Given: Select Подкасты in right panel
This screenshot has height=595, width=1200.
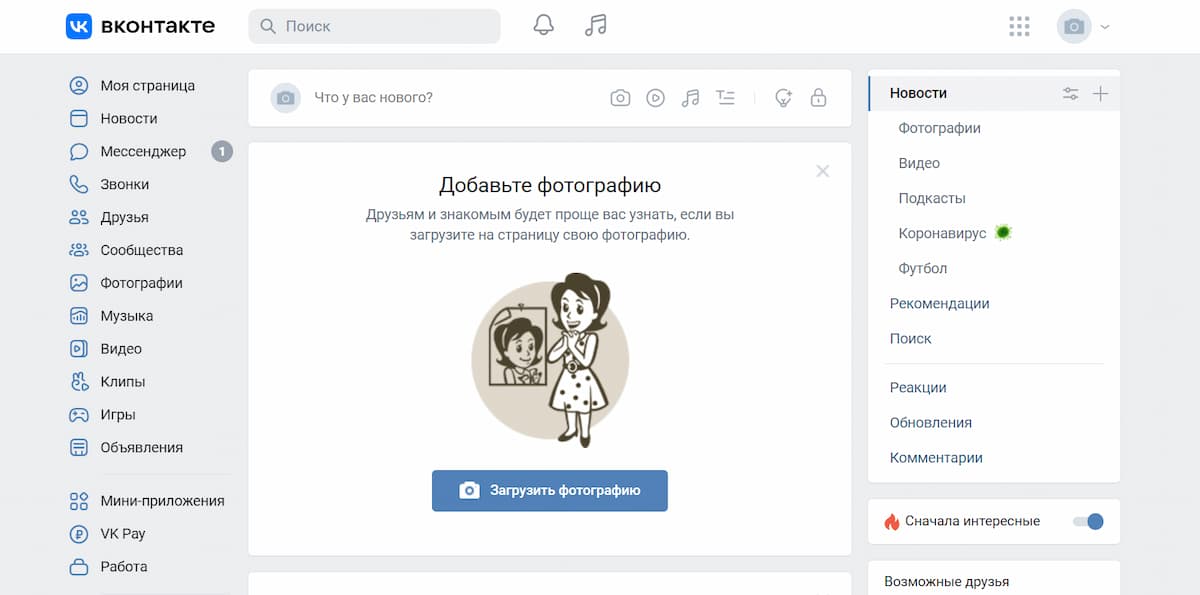Looking at the screenshot, I should coord(932,198).
